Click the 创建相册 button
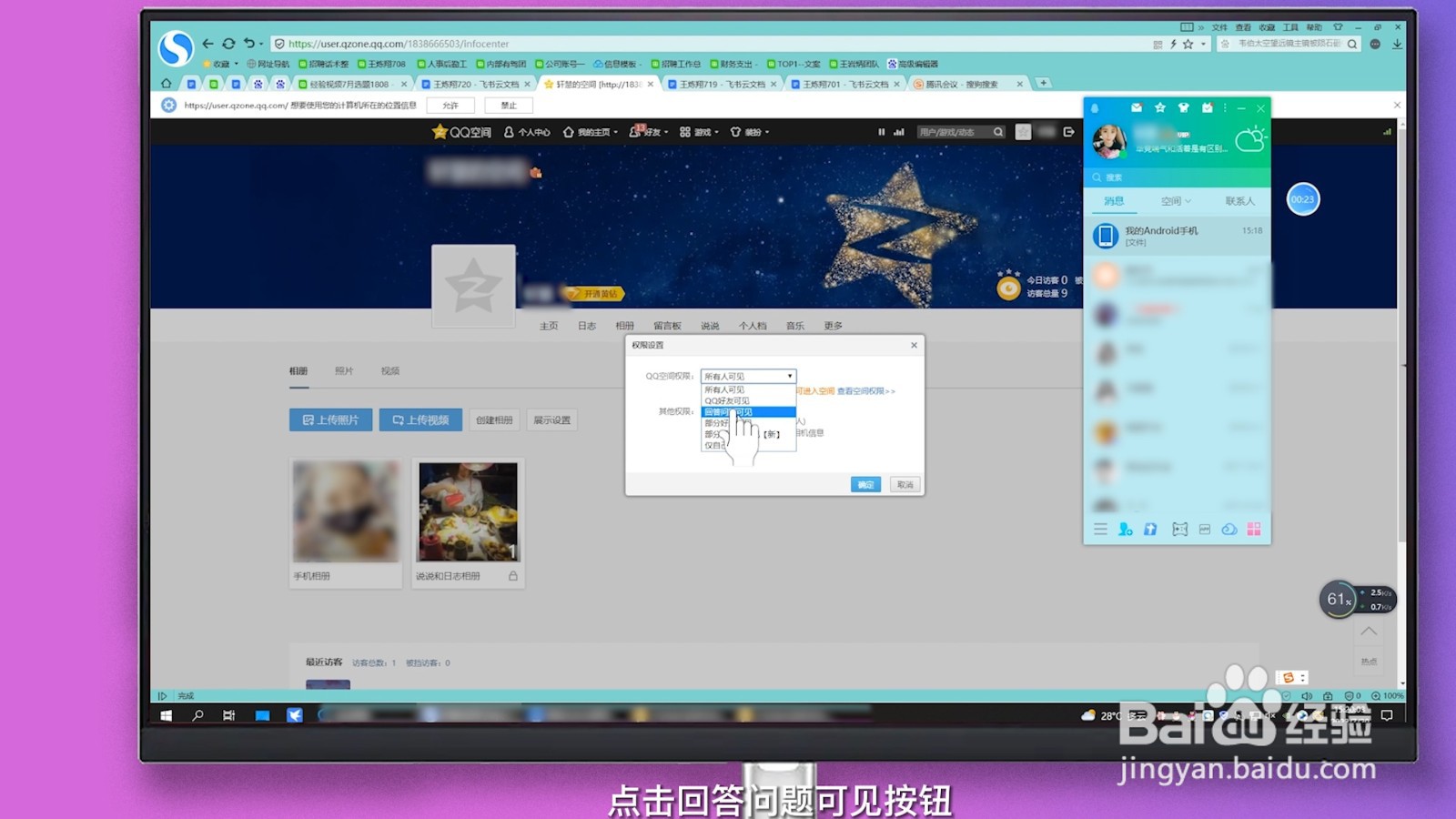 tap(494, 420)
